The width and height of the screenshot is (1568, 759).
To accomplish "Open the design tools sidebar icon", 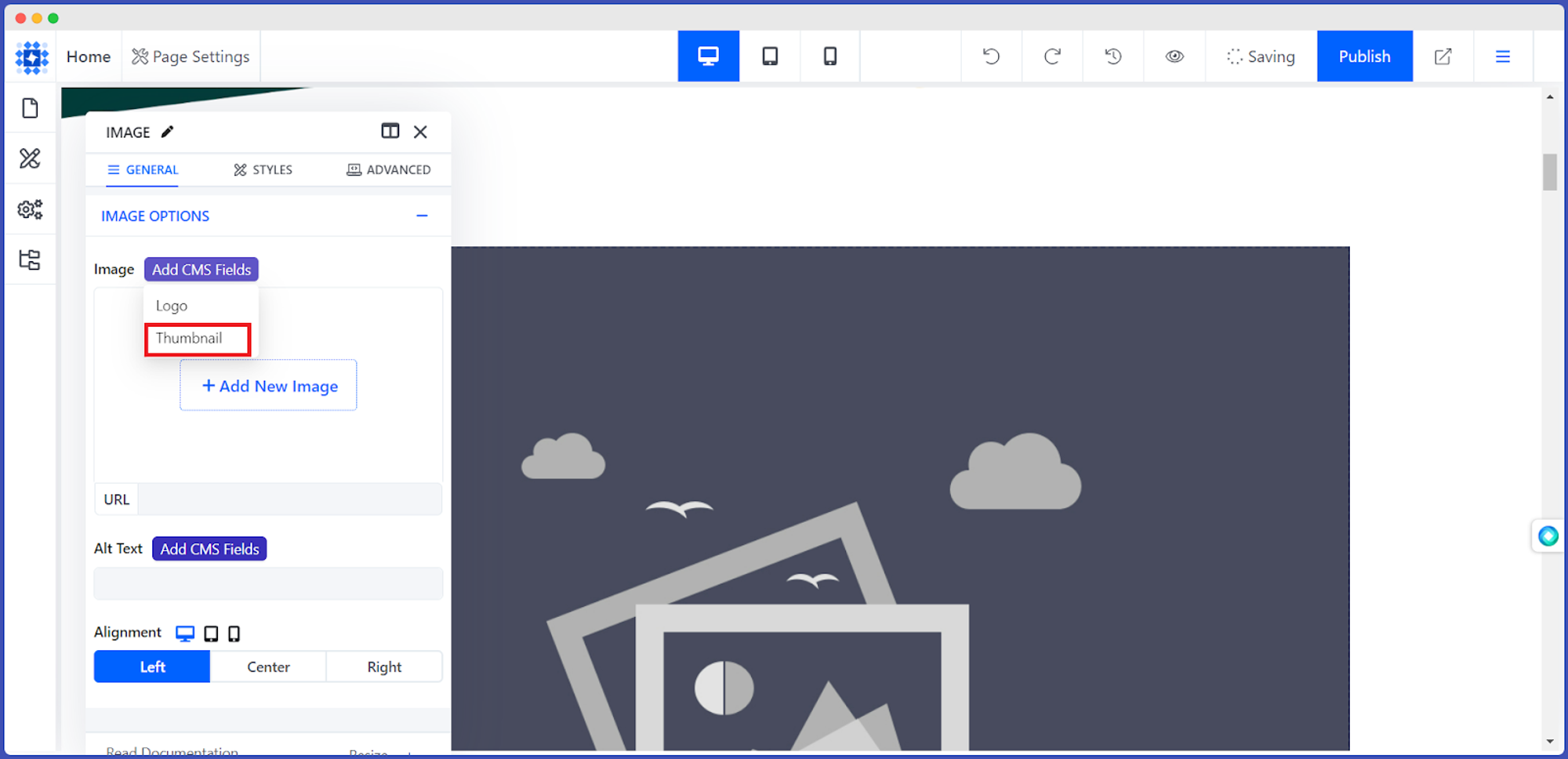I will [x=30, y=158].
